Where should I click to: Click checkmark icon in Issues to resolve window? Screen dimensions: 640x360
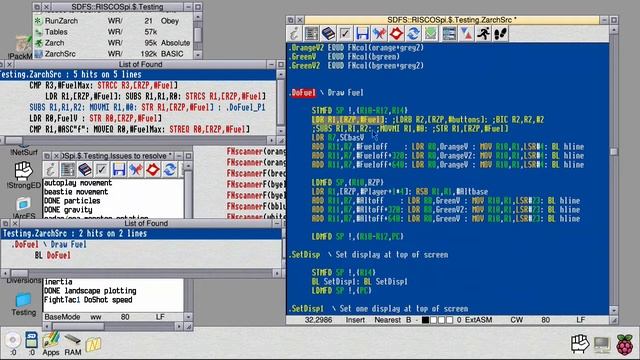(102, 169)
